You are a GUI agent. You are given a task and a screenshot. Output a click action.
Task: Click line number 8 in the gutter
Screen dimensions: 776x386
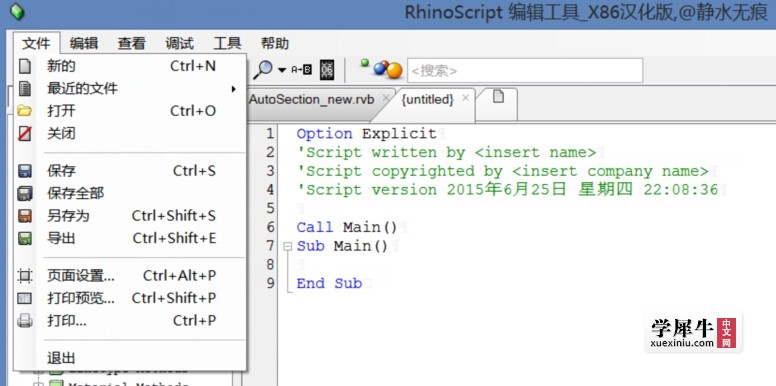270,265
